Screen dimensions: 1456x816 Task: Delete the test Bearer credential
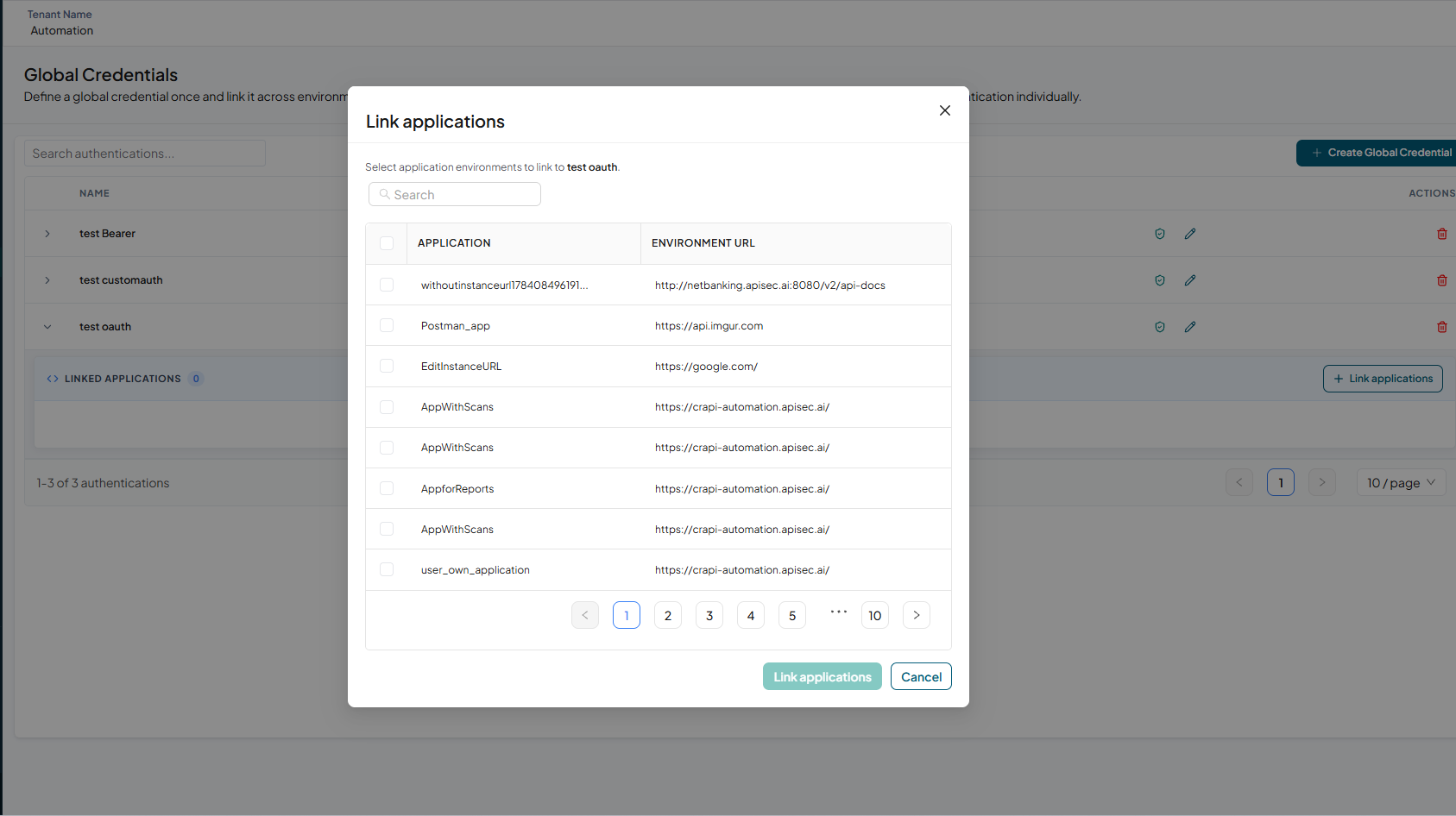click(1441, 234)
